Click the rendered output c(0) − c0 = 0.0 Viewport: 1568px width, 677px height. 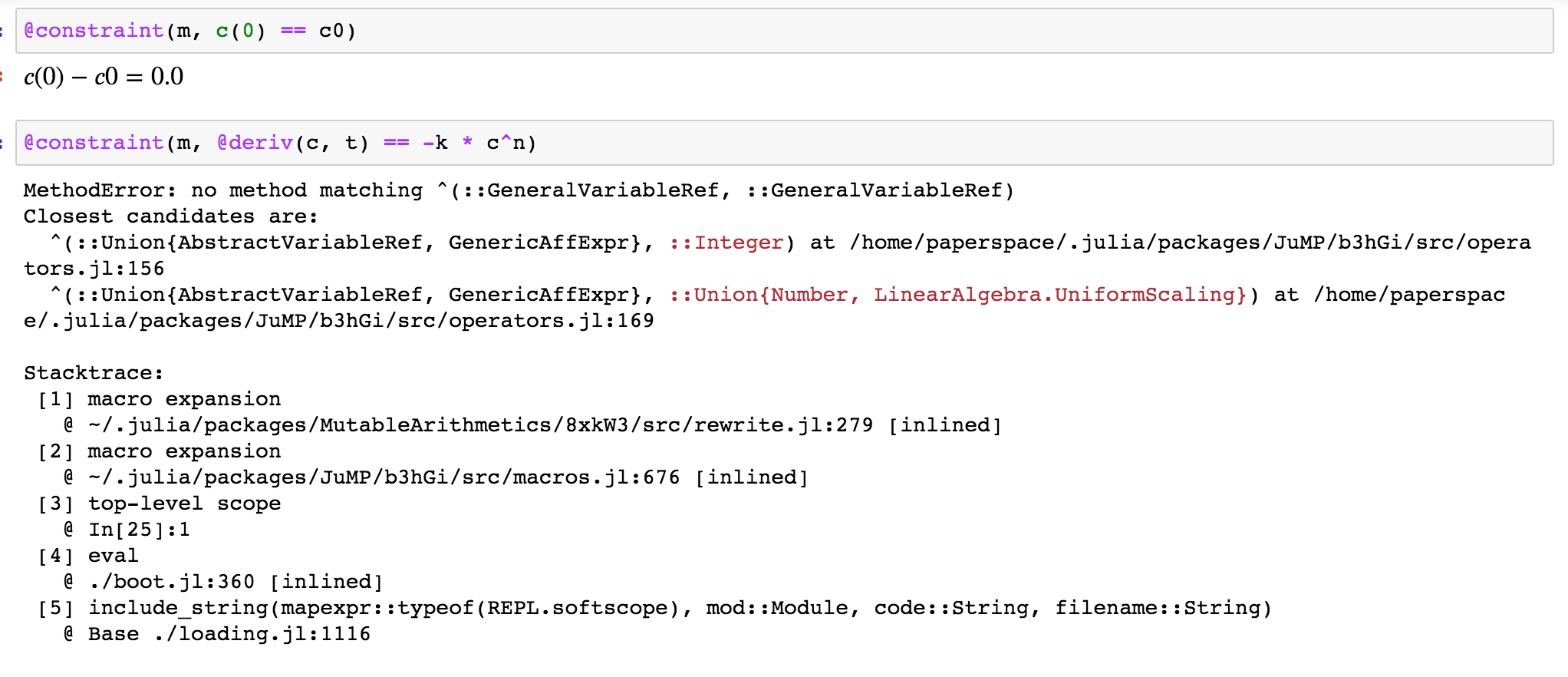(104, 77)
